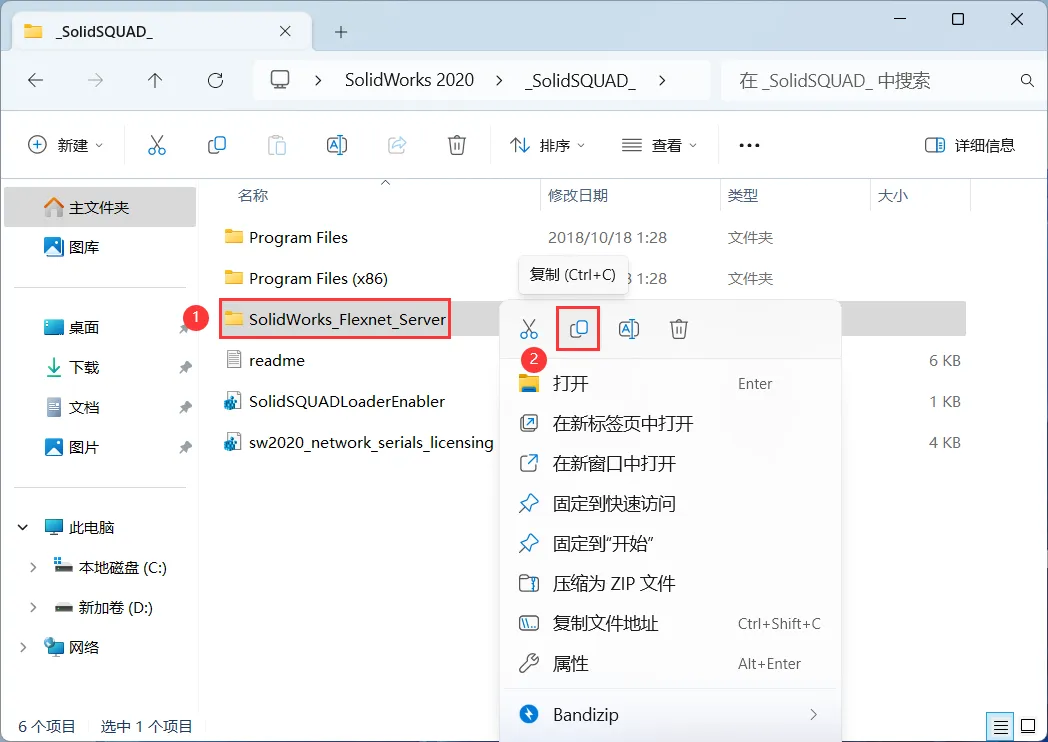This screenshot has width=1048, height=742.
Task: Click pin icon next to 图片
Action: (185, 448)
